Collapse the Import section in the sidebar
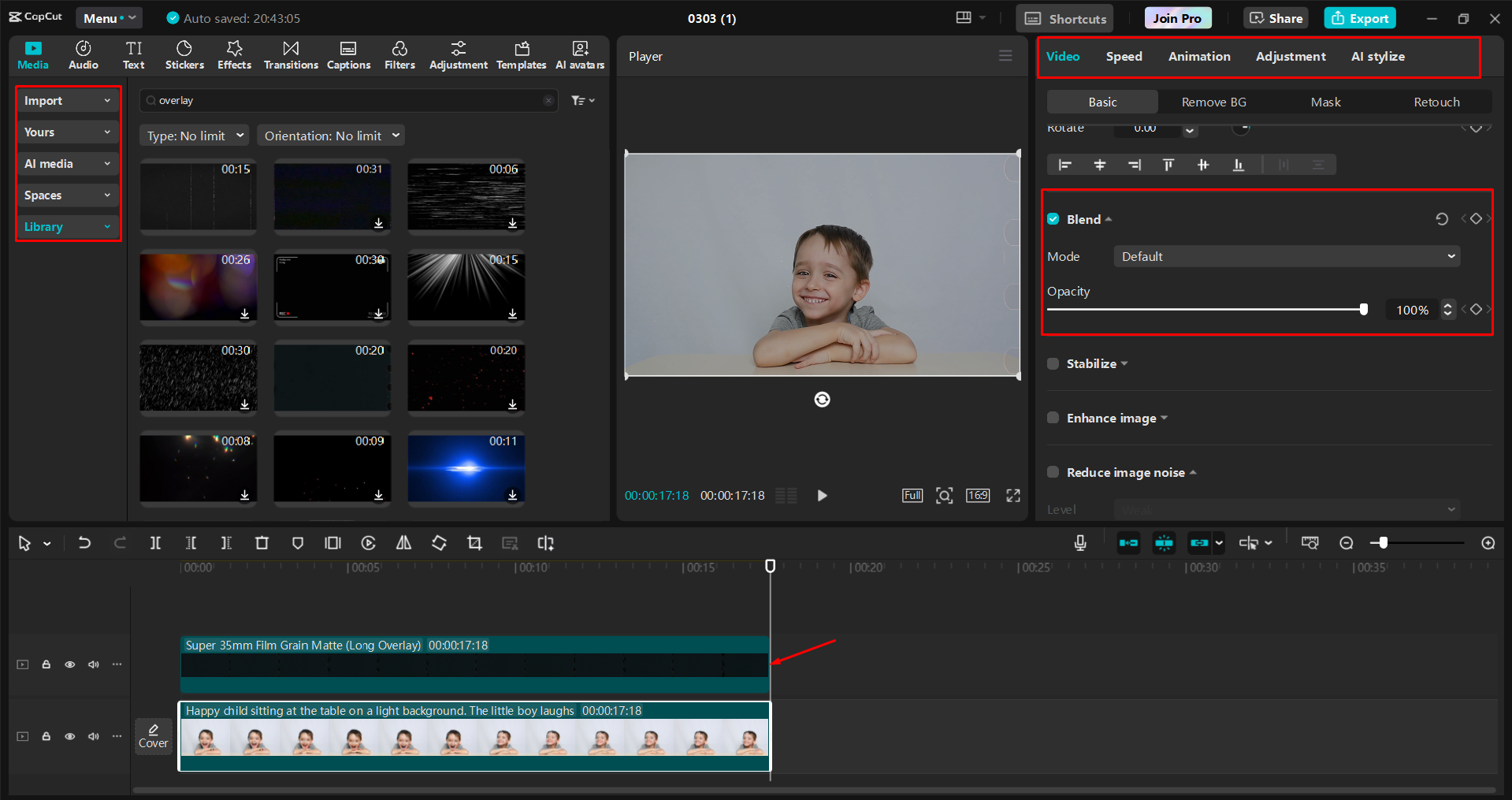 click(108, 100)
